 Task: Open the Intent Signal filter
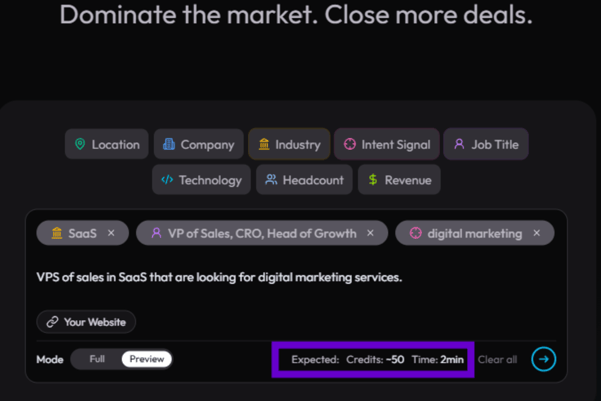click(x=387, y=144)
